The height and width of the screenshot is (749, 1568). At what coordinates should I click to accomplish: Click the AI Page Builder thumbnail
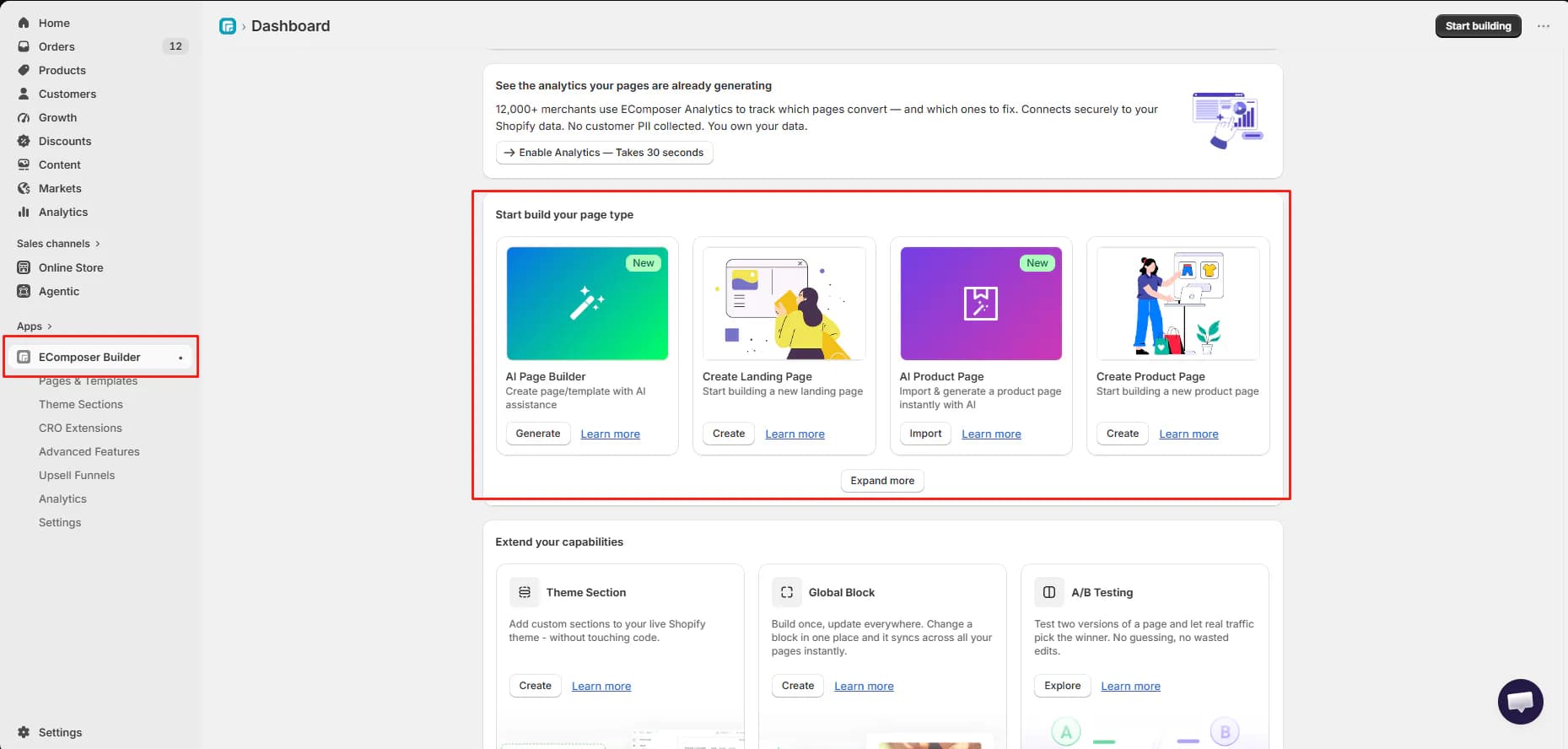[x=587, y=304]
